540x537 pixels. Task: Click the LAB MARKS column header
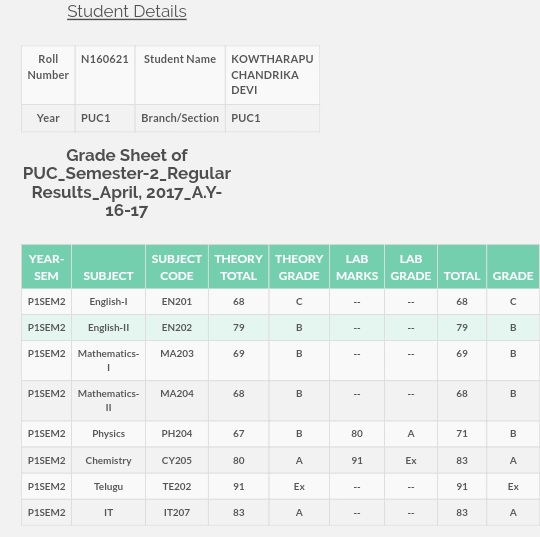click(357, 267)
